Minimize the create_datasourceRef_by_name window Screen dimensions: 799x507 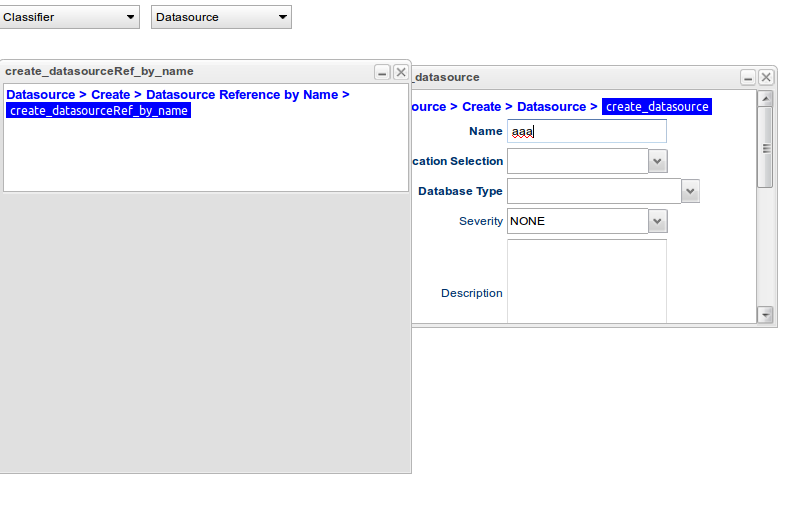pyautogui.click(x=382, y=72)
